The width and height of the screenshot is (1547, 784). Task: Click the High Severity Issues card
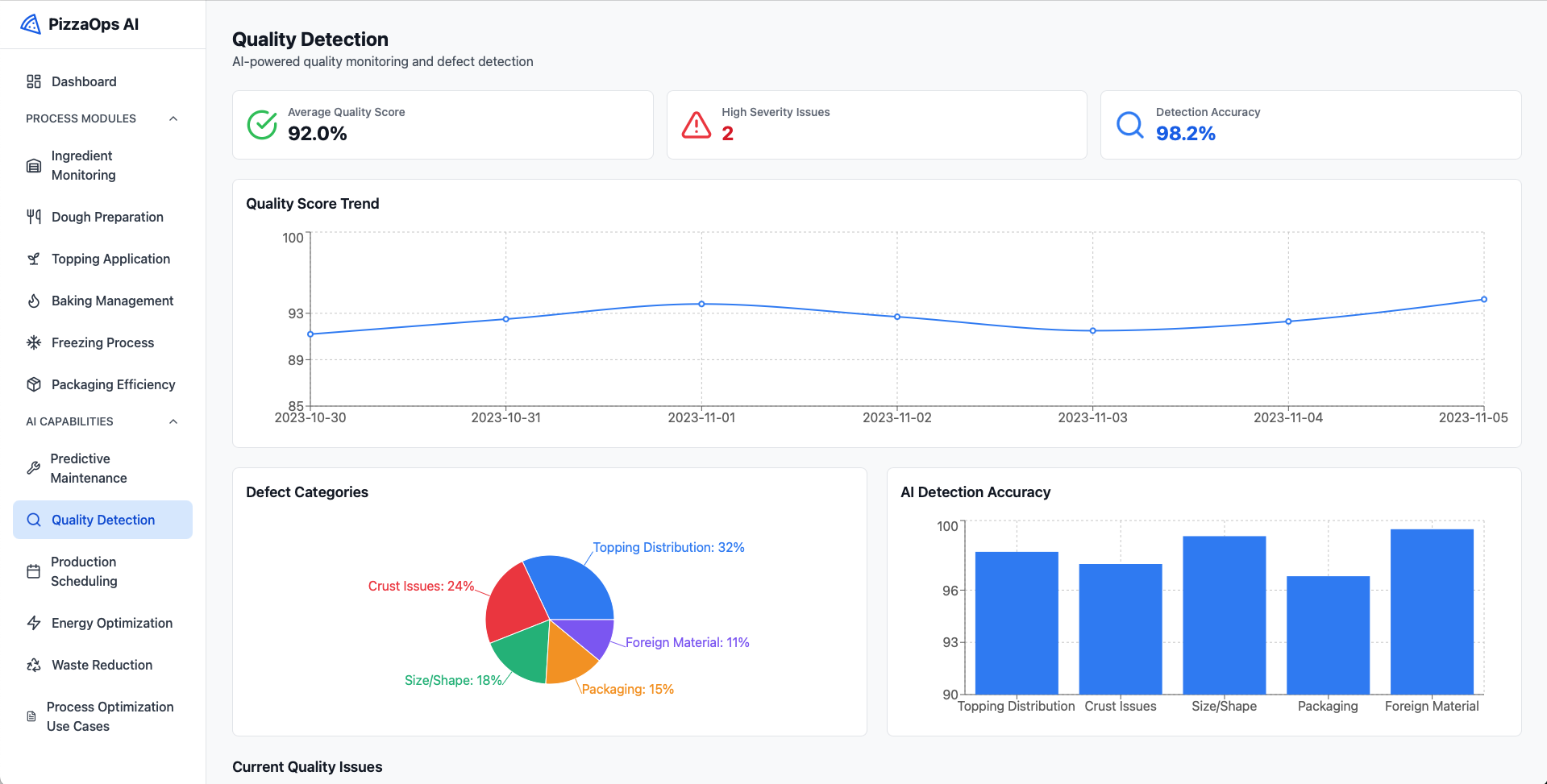pos(876,125)
